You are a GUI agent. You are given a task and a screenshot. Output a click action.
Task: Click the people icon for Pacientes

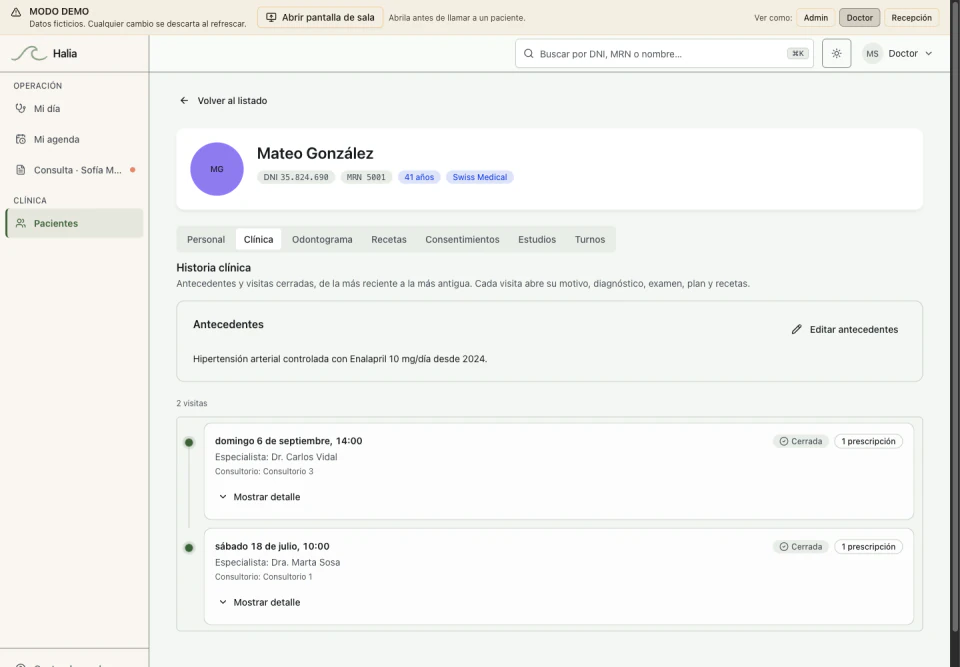click(21, 224)
